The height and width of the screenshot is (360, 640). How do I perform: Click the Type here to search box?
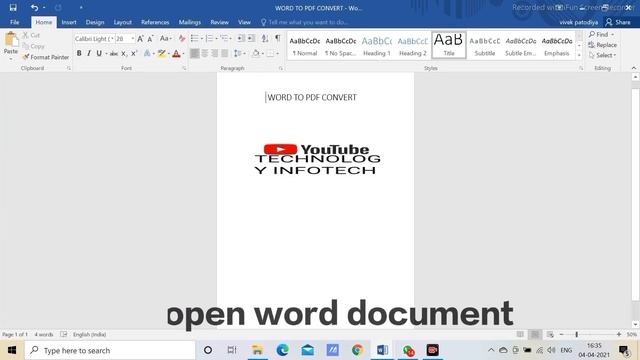click(110, 350)
